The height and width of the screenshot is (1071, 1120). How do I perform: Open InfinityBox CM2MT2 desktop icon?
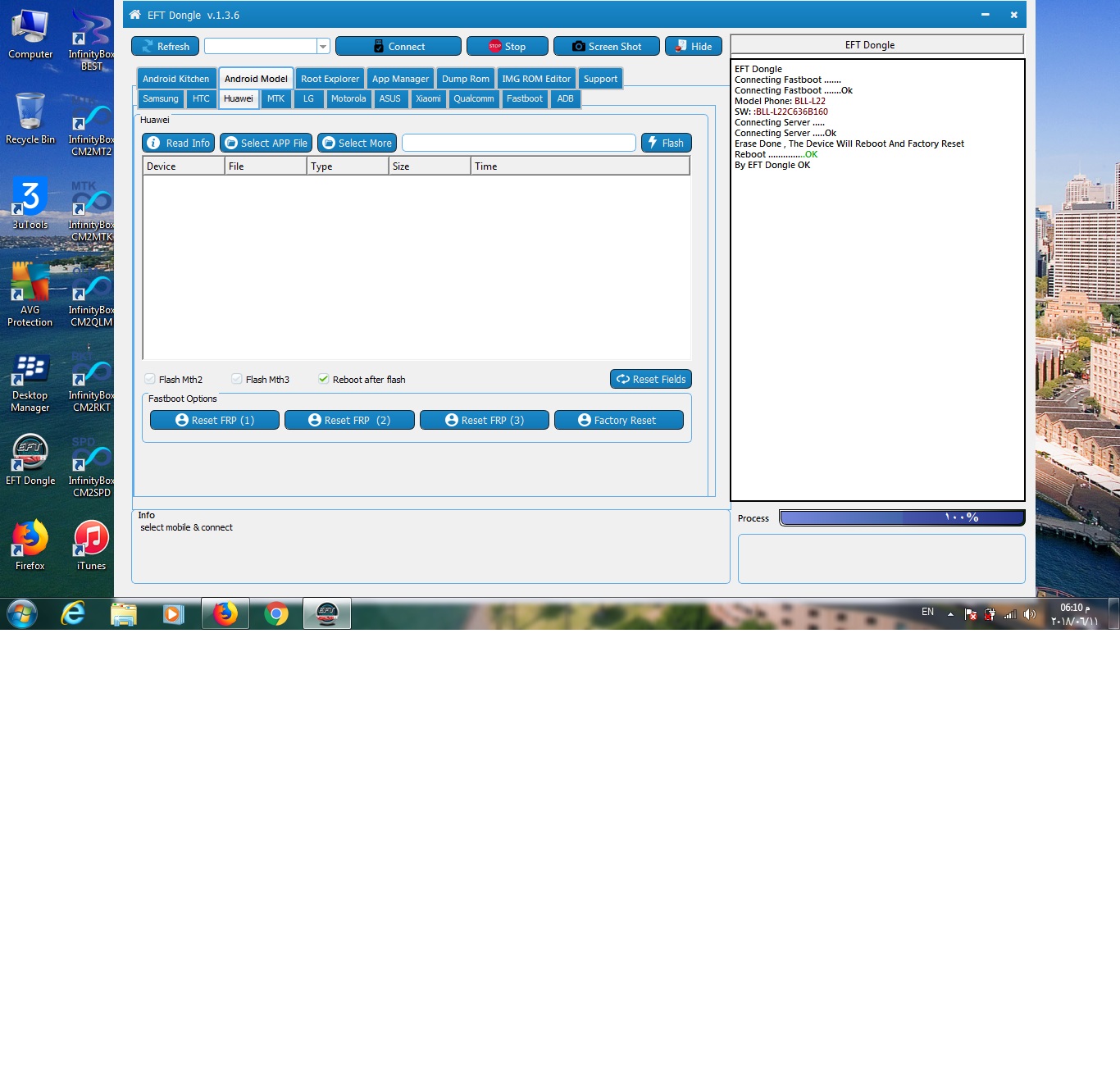[91, 125]
